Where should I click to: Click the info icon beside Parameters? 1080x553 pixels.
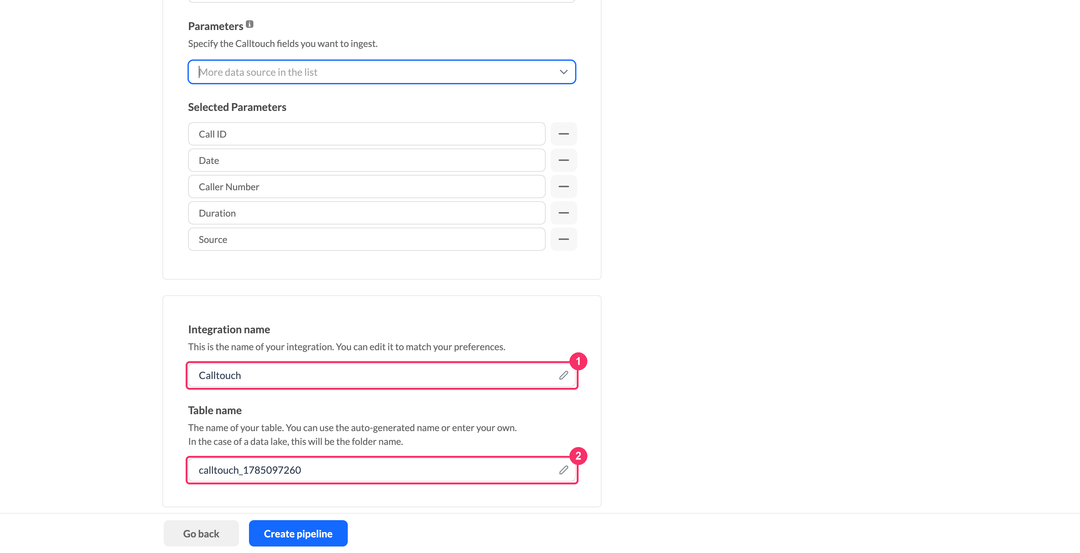[x=250, y=24]
